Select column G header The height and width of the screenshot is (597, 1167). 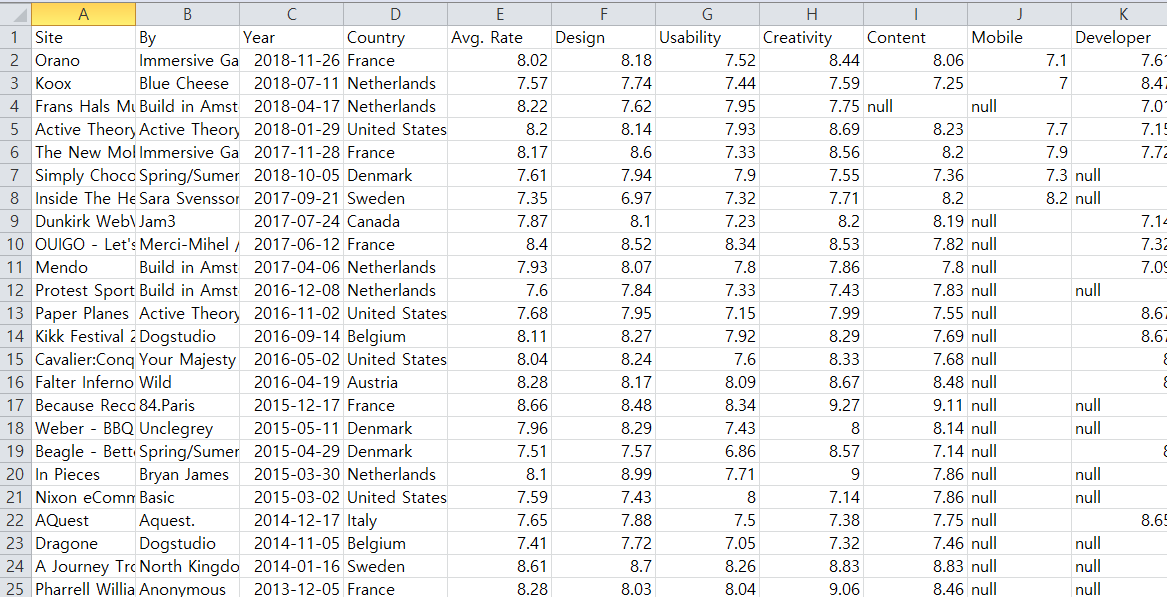(707, 13)
